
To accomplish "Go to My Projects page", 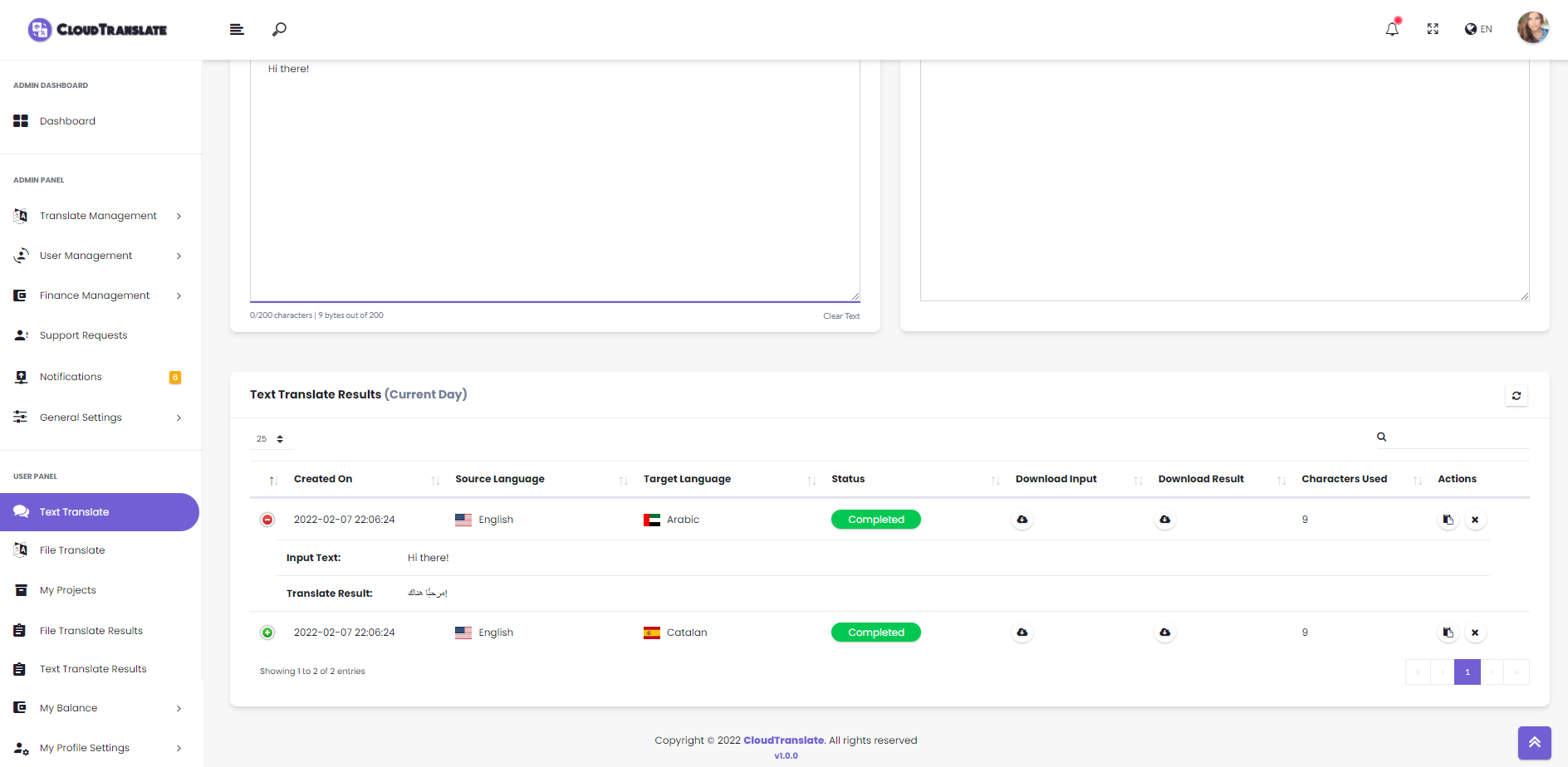I will click(x=68, y=590).
